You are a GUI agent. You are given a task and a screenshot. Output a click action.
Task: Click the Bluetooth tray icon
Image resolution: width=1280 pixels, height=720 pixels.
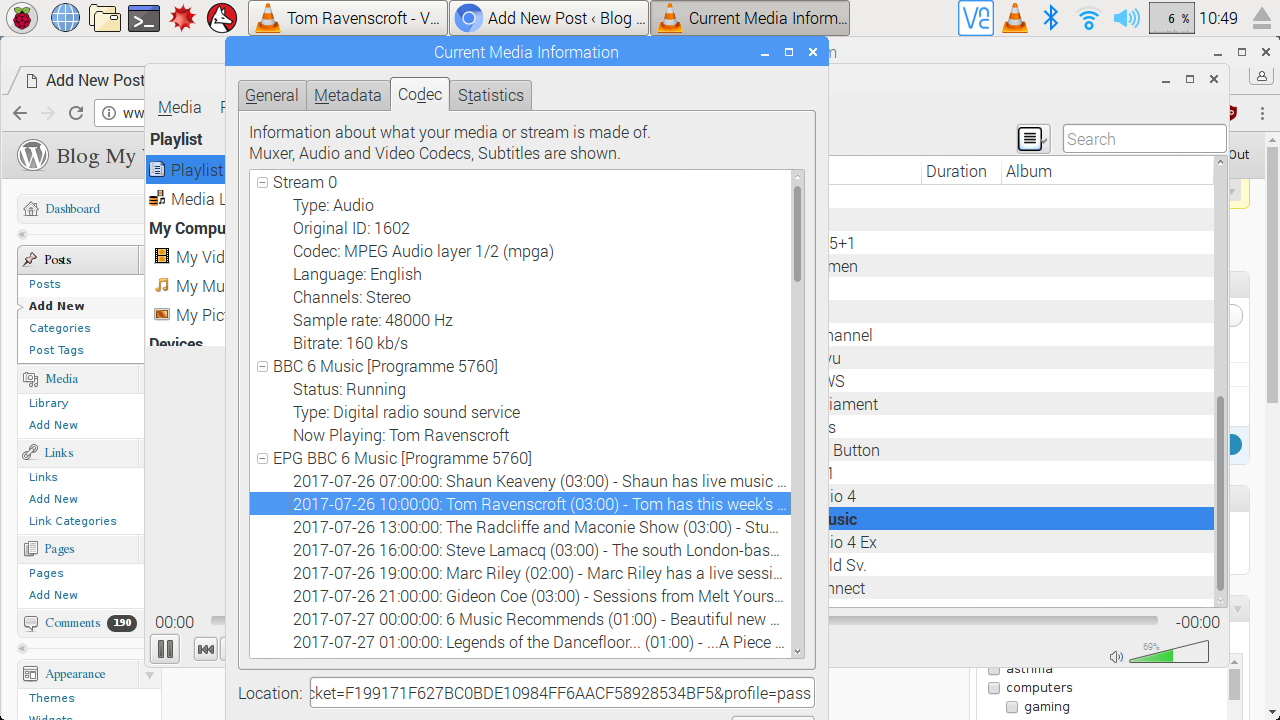tap(1051, 18)
